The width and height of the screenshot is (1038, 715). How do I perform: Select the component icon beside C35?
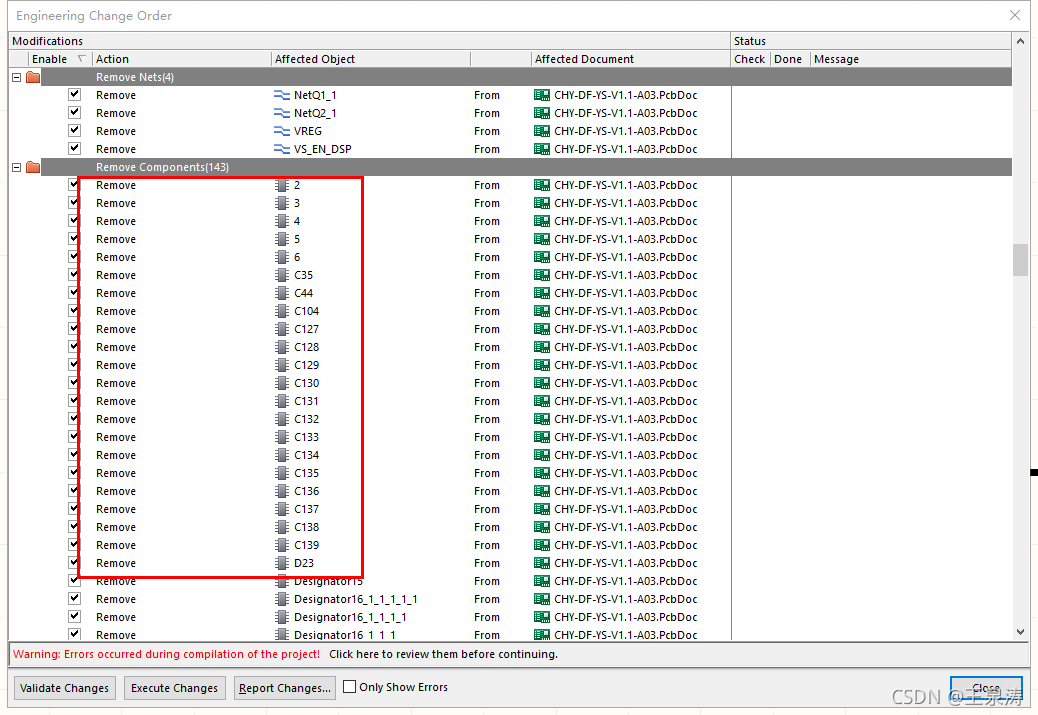[x=281, y=275]
